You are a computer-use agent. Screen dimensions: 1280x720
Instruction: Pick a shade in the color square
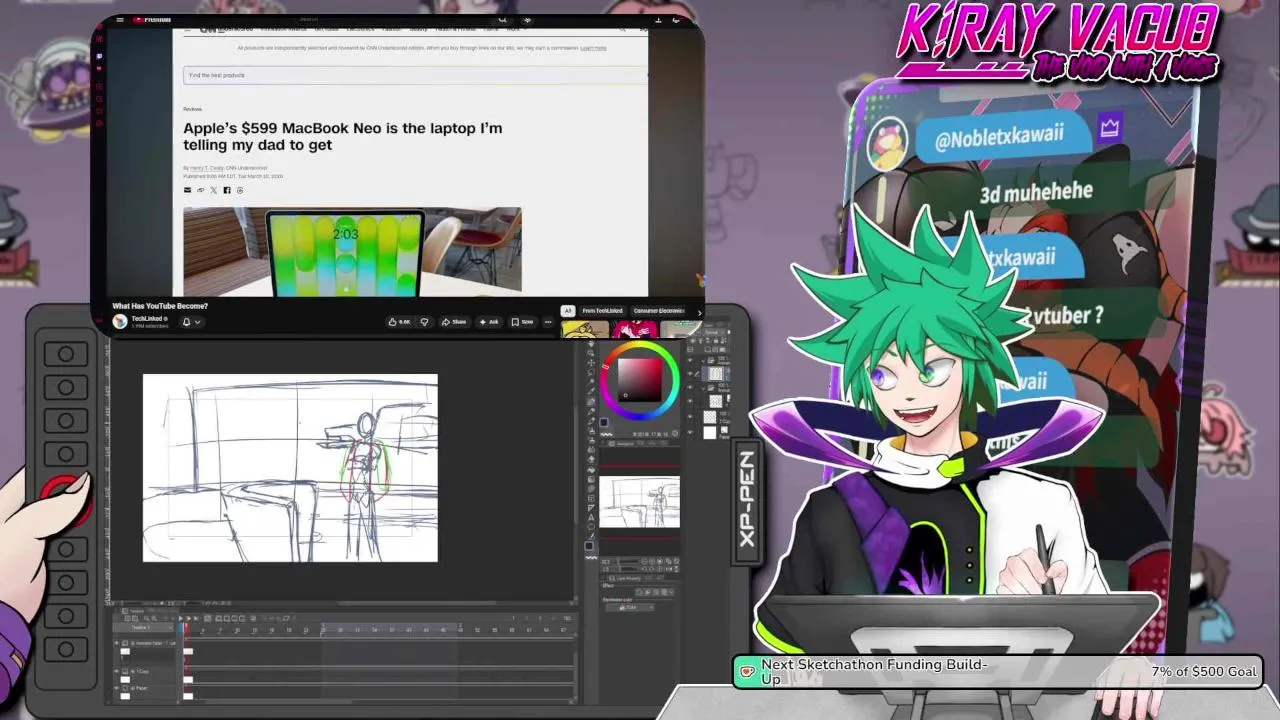(x=640, y=380)
